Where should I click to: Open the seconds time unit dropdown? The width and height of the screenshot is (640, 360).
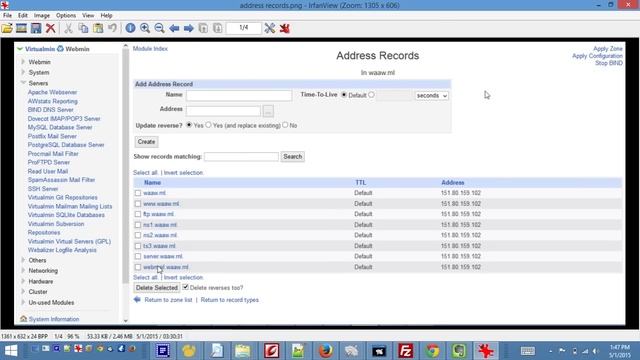(x=431, y=96)
